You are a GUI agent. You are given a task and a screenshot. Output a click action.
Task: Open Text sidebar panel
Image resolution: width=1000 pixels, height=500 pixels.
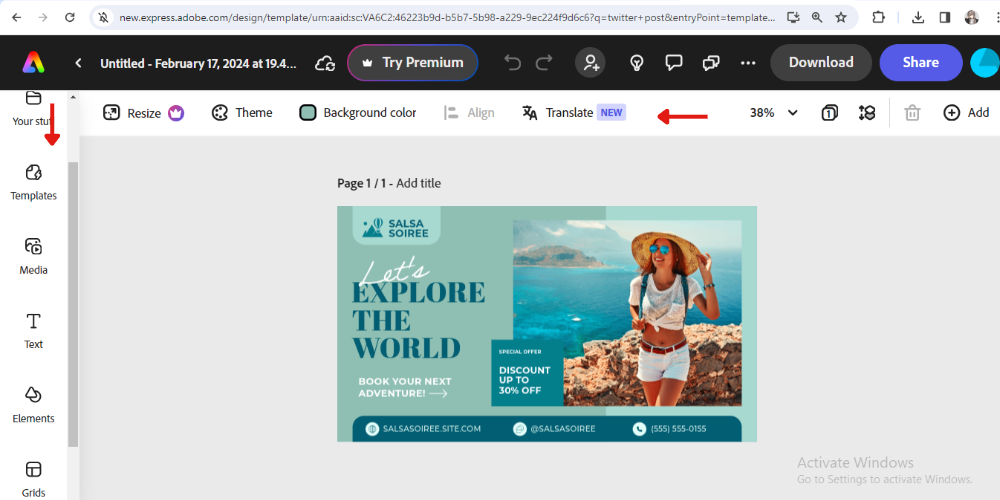point(33,331)
